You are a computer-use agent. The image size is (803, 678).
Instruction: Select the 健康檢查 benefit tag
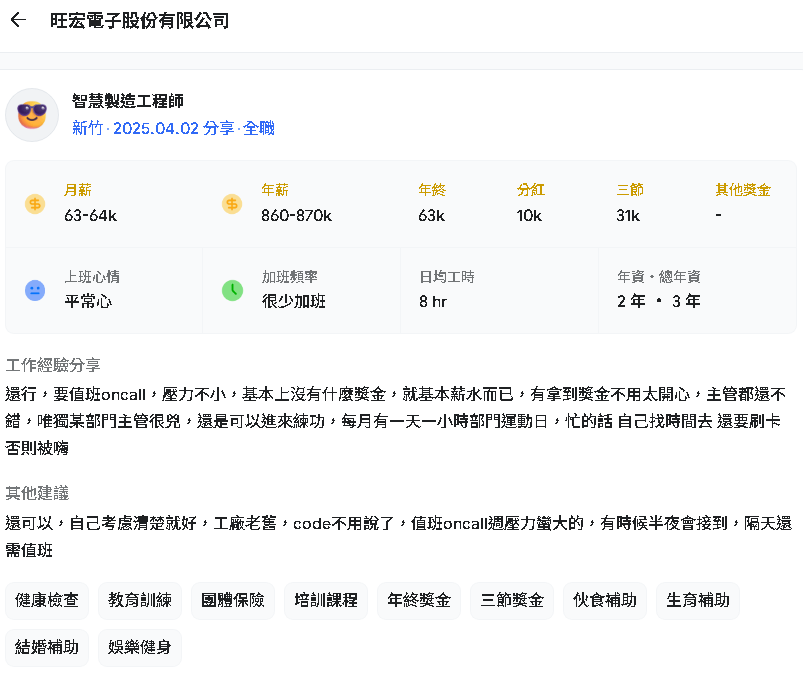[x=47, y=600]
